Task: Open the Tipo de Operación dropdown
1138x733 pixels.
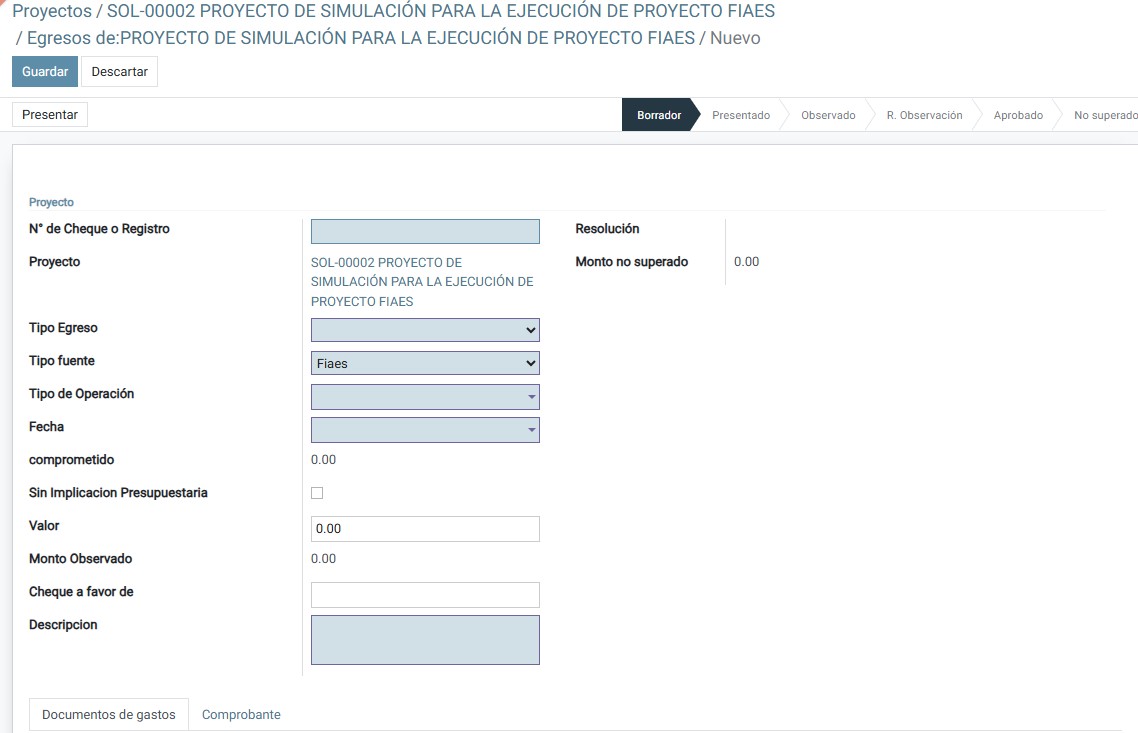Action: coord(425,397)
